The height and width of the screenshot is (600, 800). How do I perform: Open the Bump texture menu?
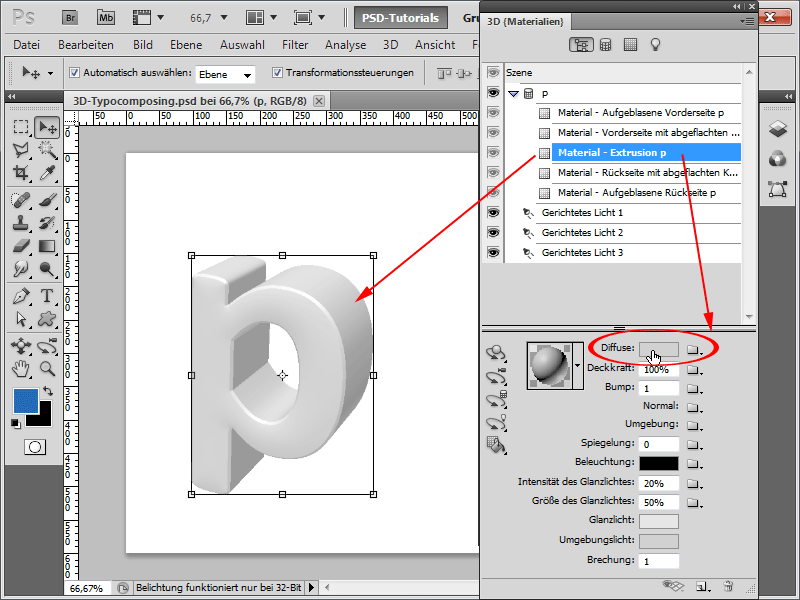(x=694, y=389)
